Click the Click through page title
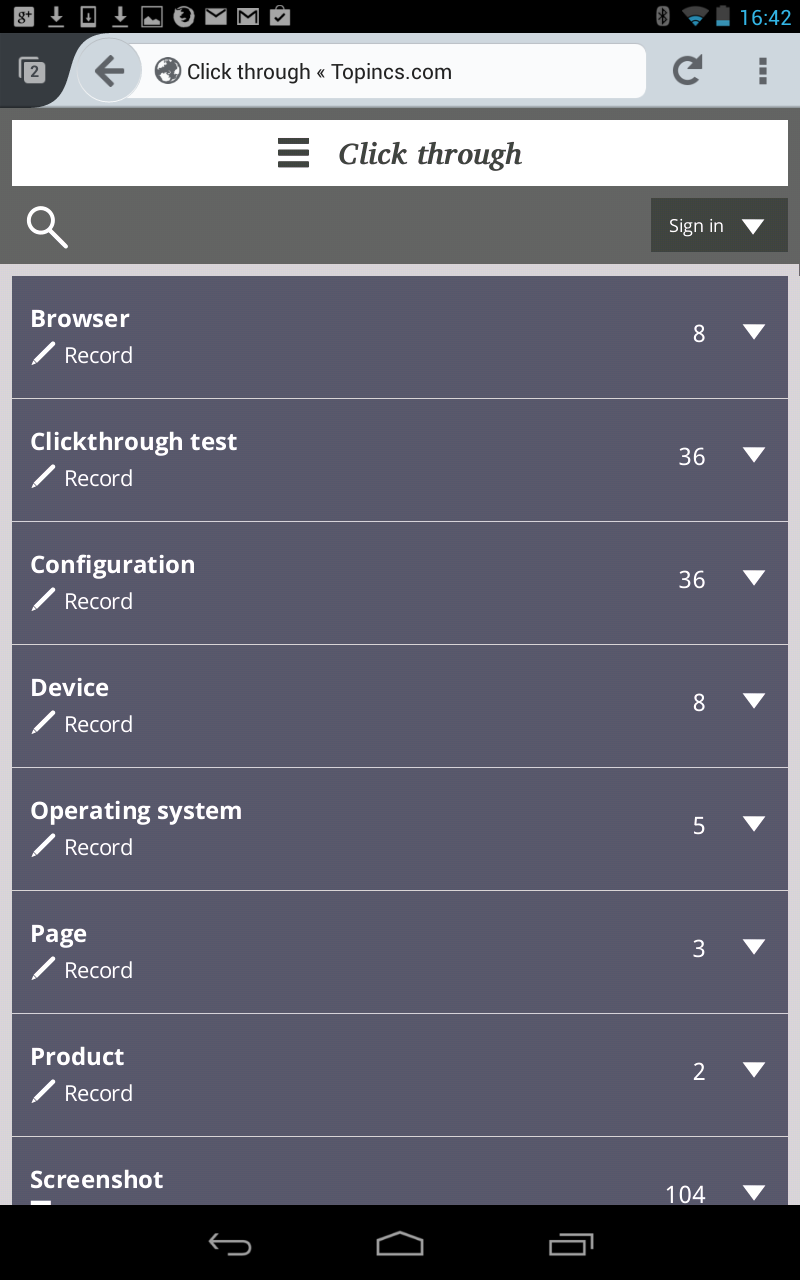800x1280 pixels. pos(430,154)
